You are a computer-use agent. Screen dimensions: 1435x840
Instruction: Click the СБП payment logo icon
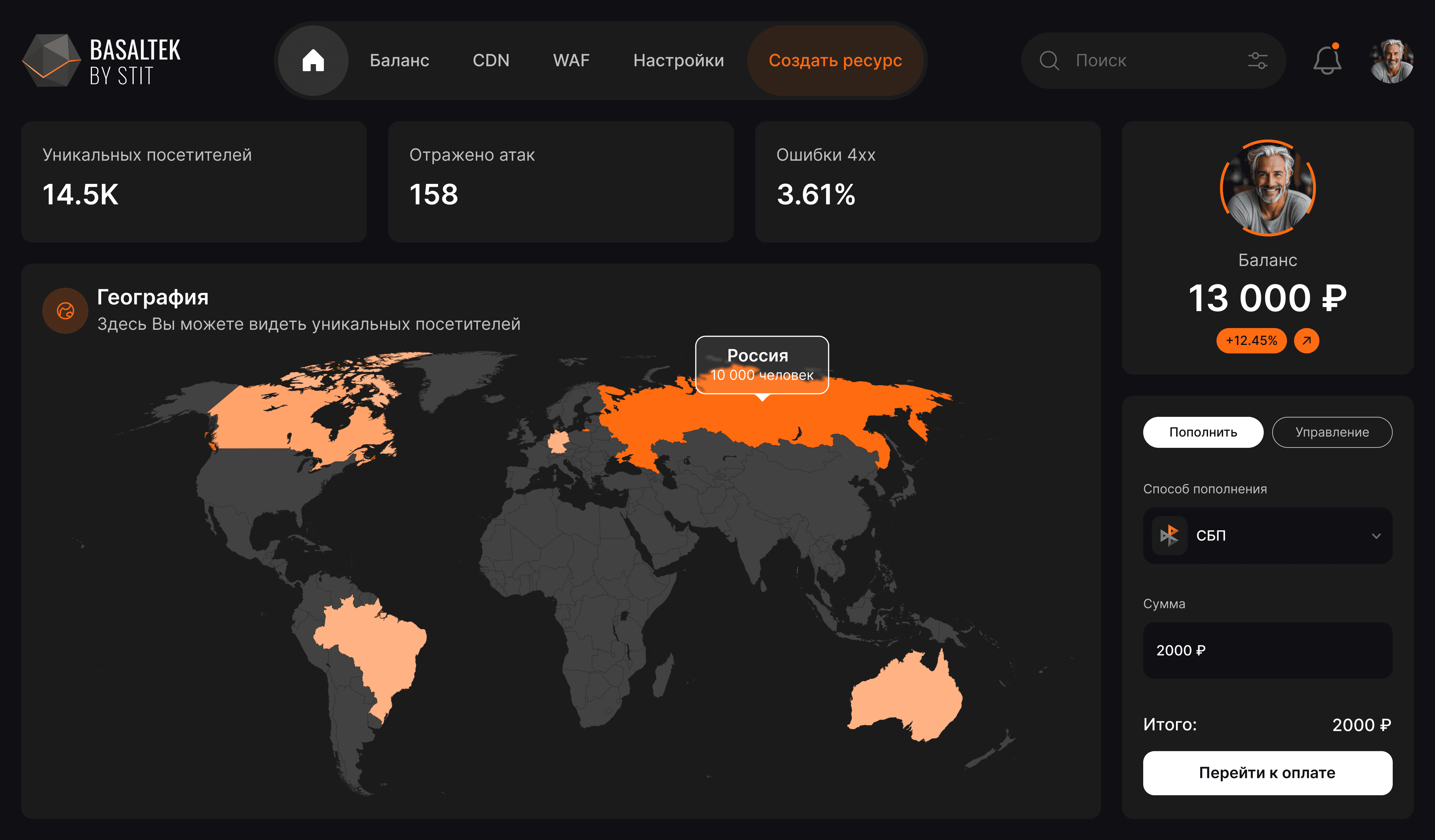1169,535
